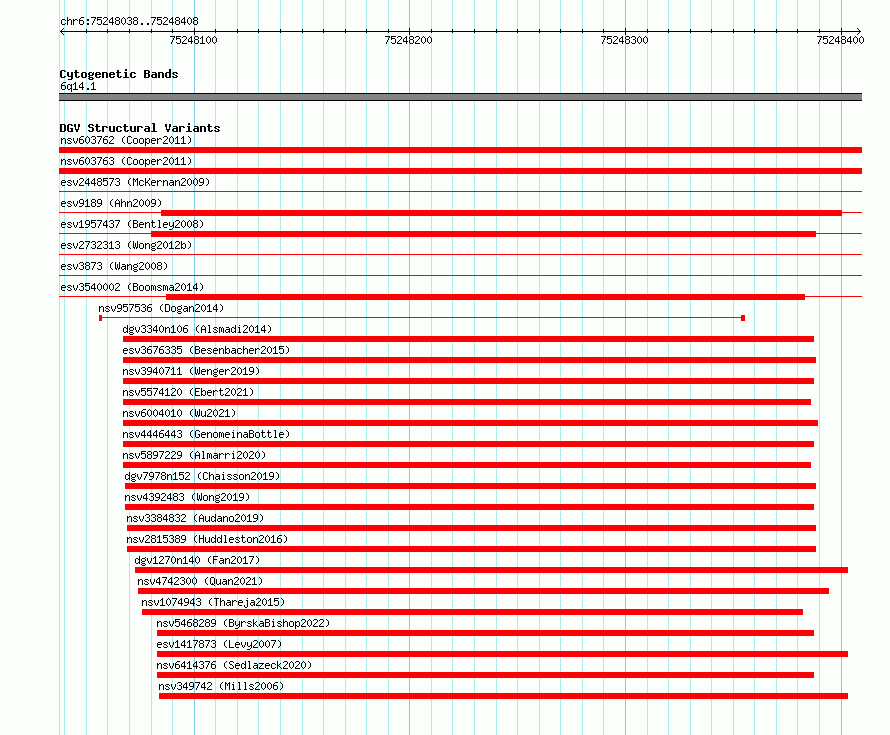Select dgv1270n140 (Fan2017) label
The width and height of the screenshot is (890, 735).
point(197,560)
